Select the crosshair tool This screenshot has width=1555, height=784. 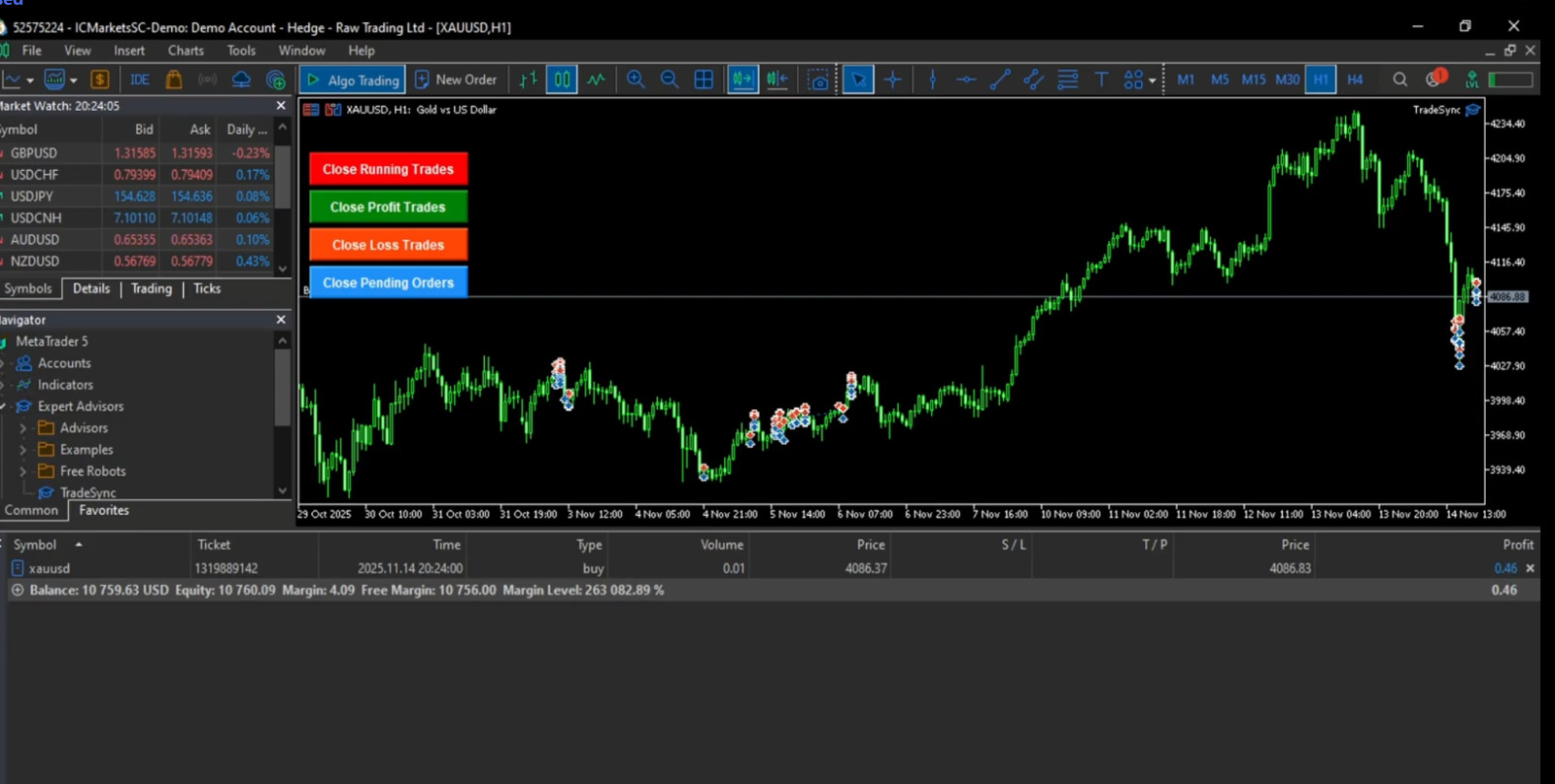click(892, 80)
